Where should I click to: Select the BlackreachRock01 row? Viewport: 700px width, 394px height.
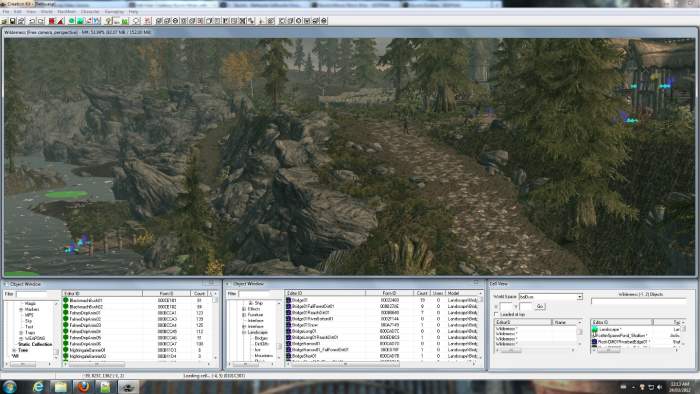click(x=136, y=301)
